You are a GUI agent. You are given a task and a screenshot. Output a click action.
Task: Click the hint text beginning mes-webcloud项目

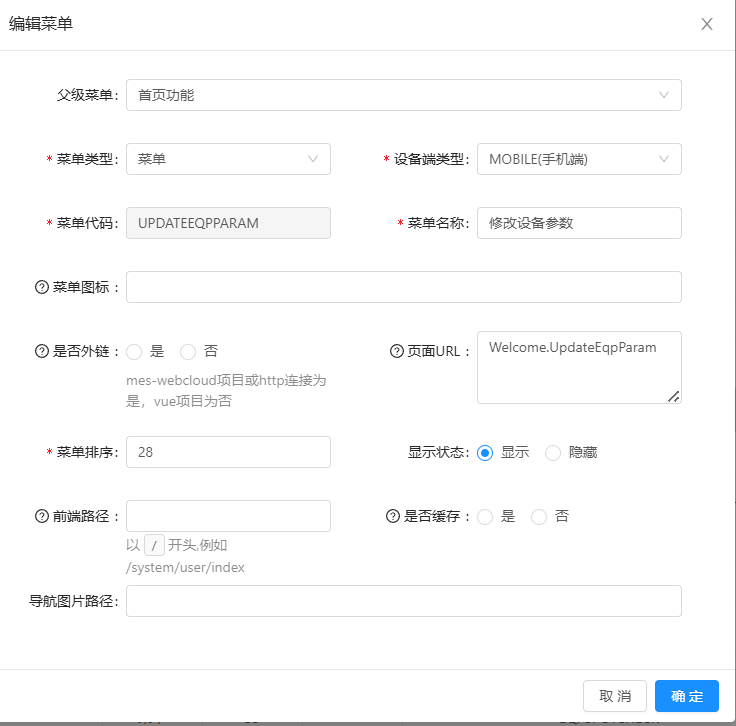pos(226,390)
